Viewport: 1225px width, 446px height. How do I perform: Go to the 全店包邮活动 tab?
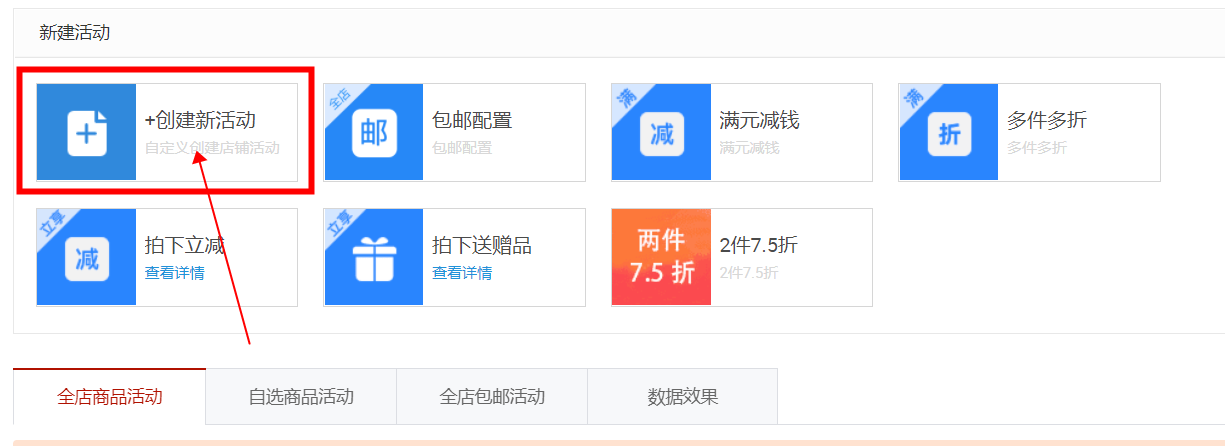(492, 397)
